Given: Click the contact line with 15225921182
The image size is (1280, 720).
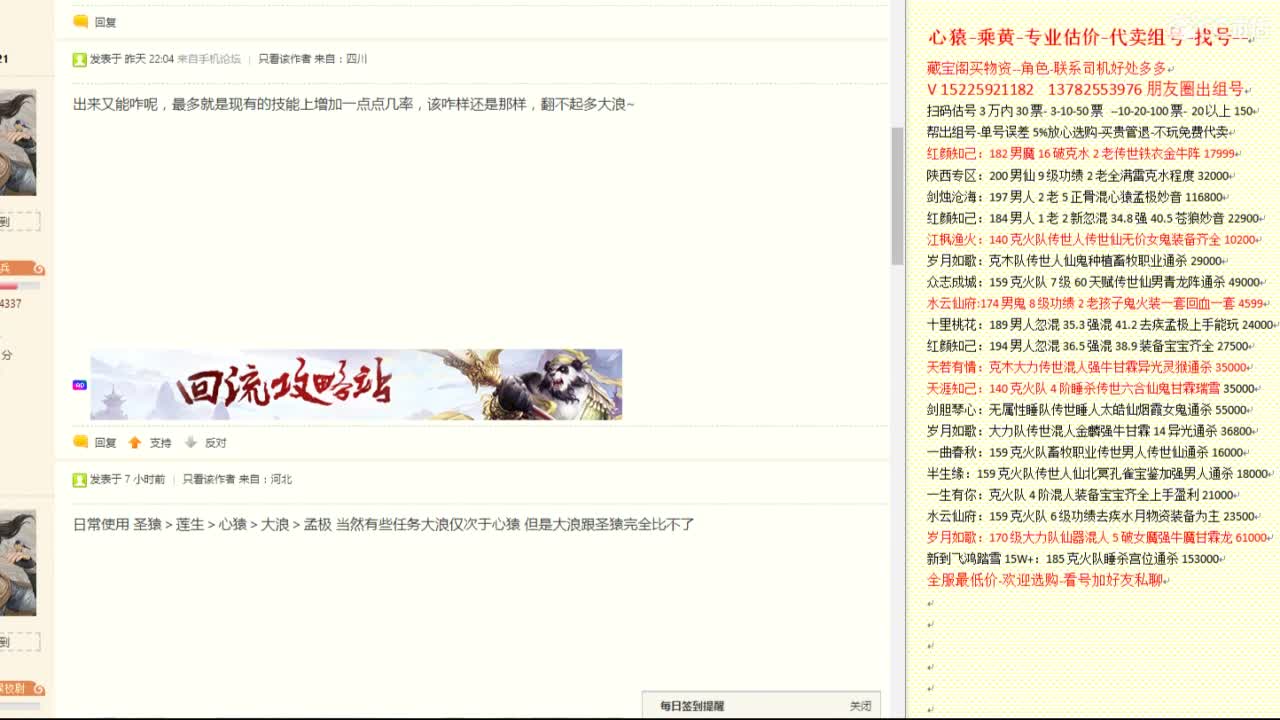Looking at the screenshot, I should click(x=1085, y=89).
